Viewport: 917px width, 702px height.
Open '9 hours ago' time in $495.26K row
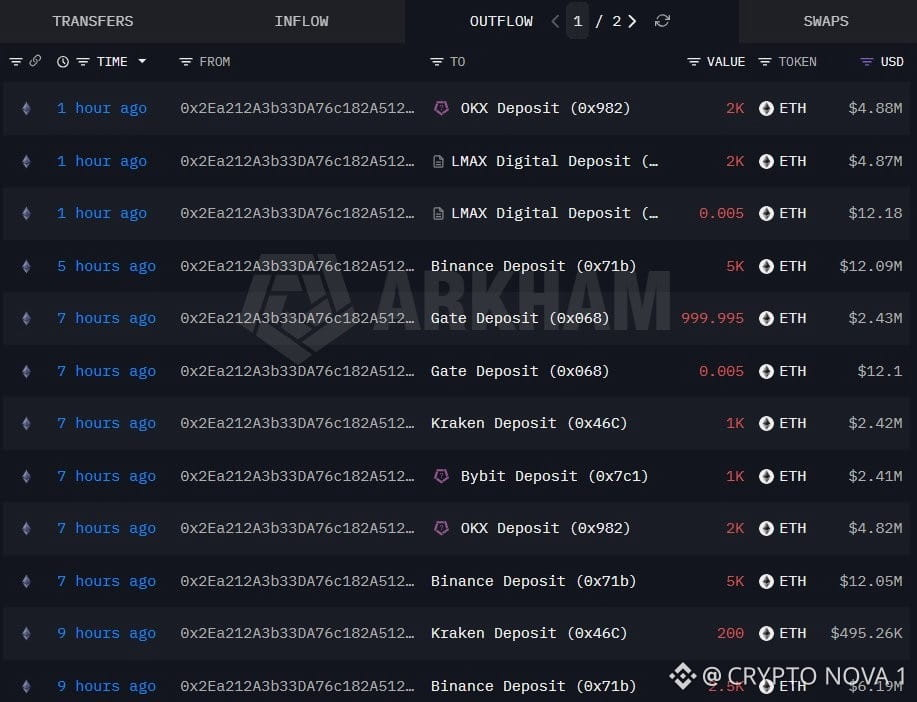(106, 633)
